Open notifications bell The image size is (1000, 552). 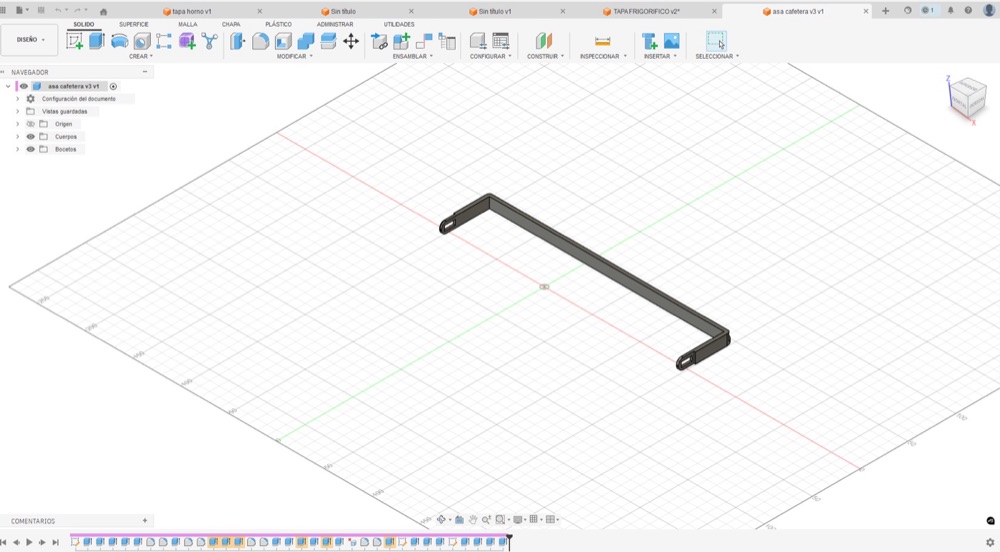[950, 11]
